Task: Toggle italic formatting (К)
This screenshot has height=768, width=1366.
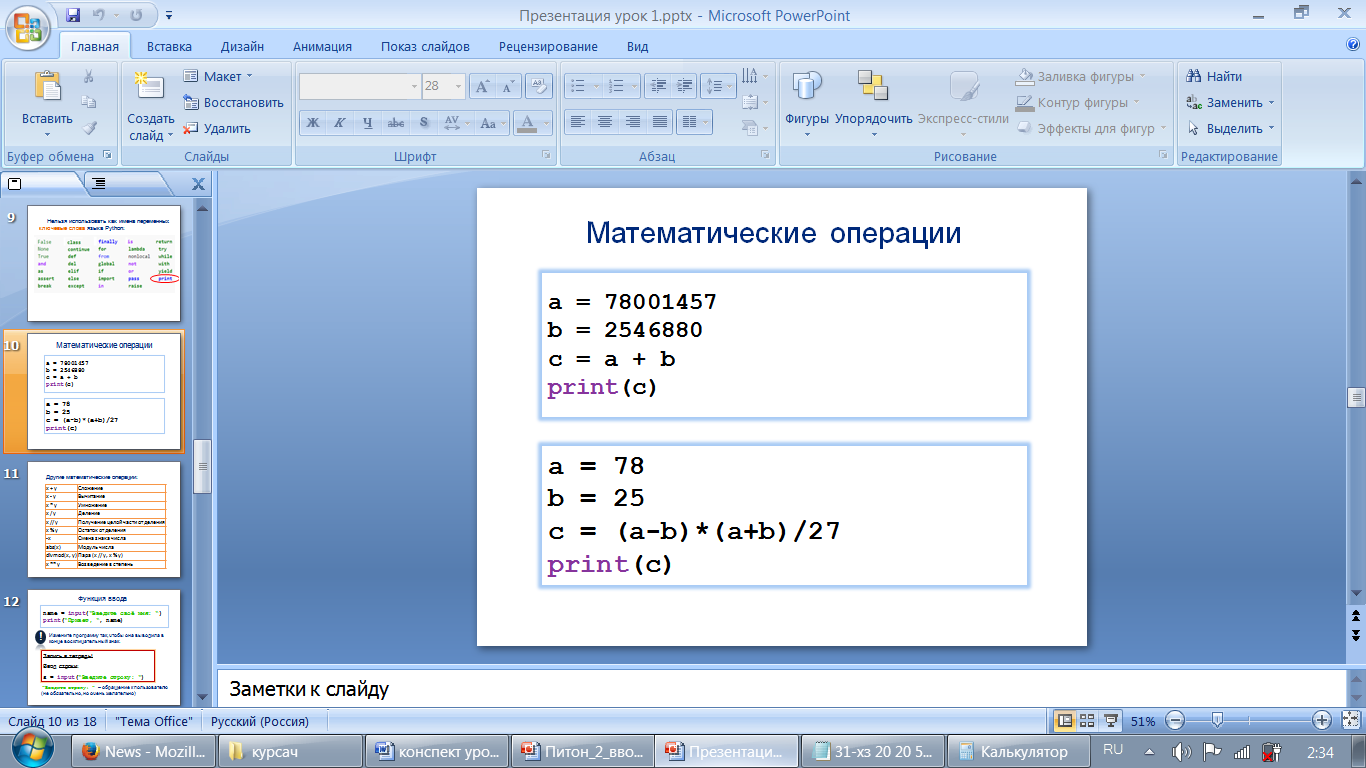Action: tap(340, 123)
